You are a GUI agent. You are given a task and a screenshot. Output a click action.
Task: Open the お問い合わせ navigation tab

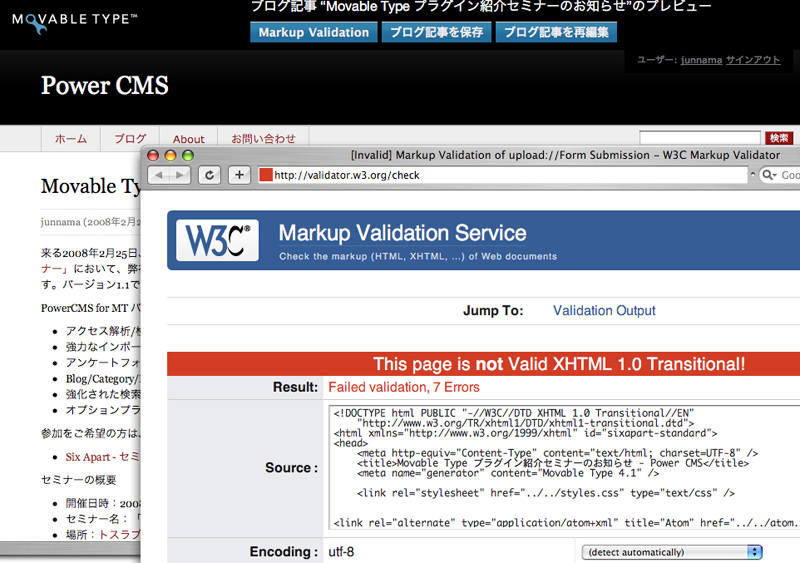coord(263,139)
